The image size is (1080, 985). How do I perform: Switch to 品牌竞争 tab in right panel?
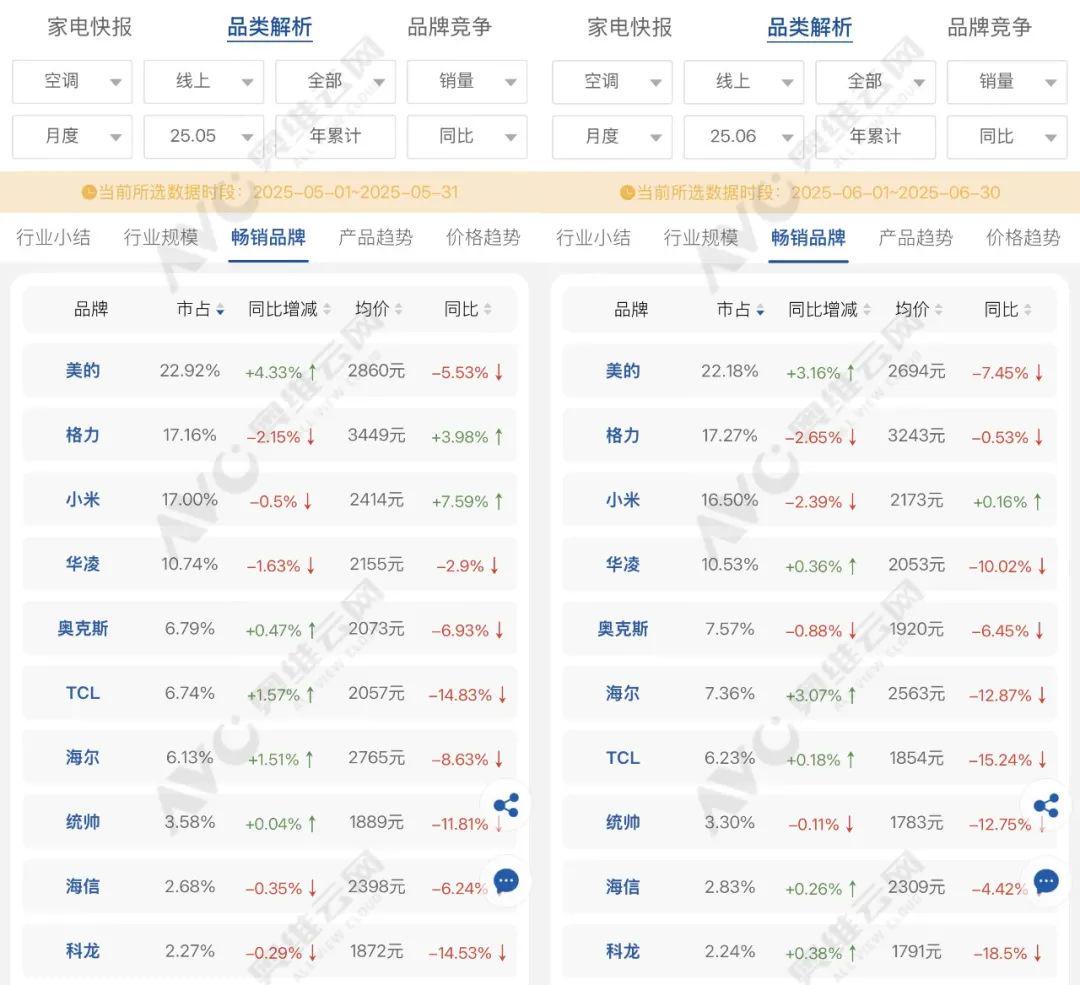[x=990, y=27]
